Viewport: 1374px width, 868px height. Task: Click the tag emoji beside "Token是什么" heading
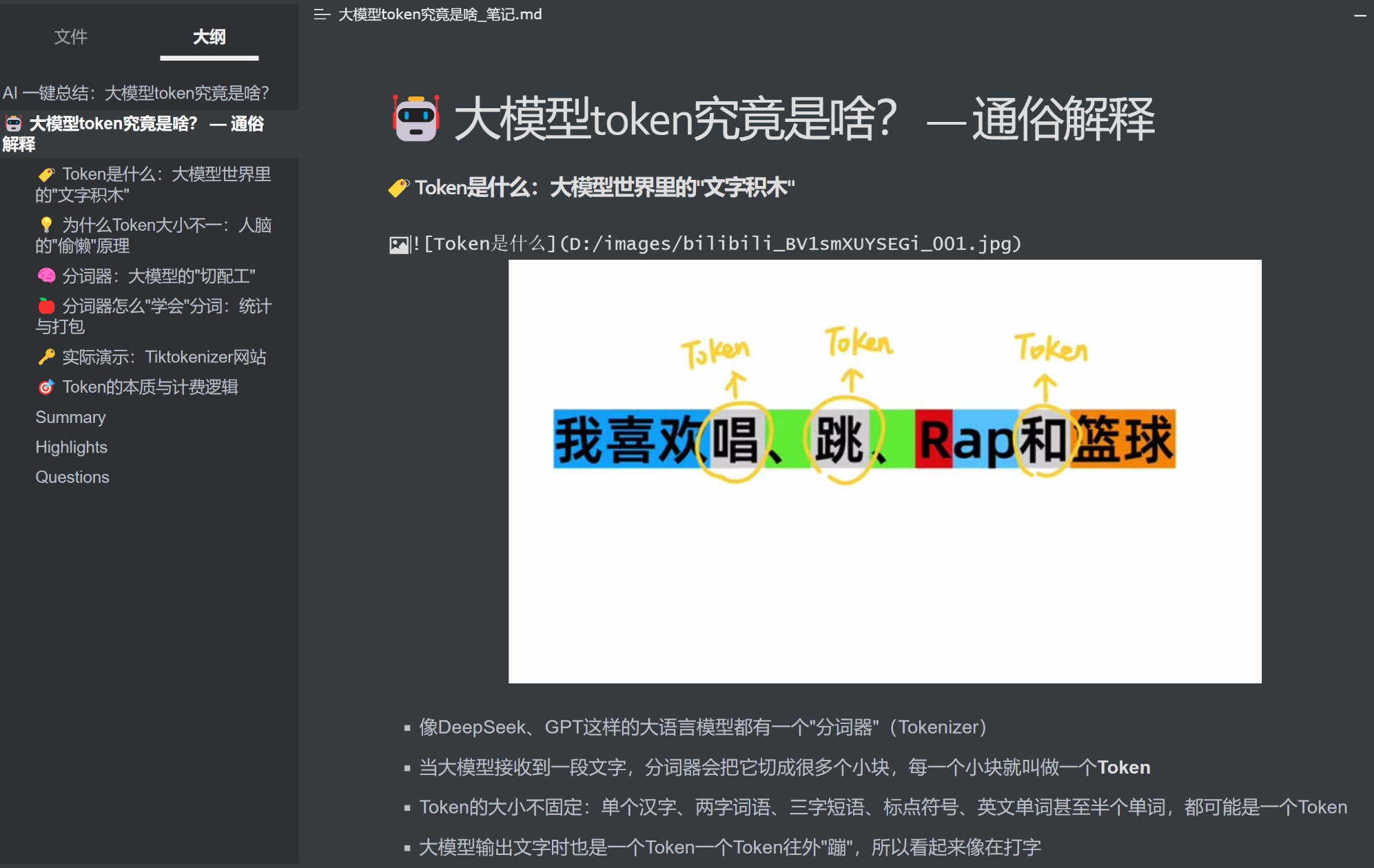398,187
